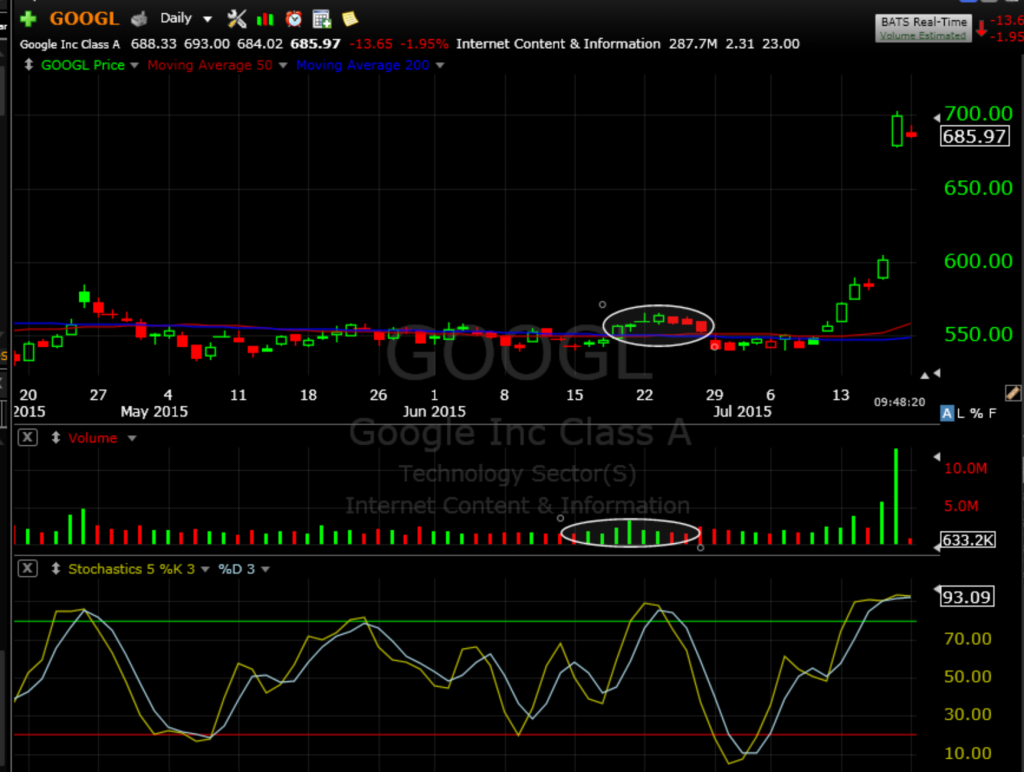
Task: Expand the GOOGL Price dropdown arrow
Action: tap(135, 65)
